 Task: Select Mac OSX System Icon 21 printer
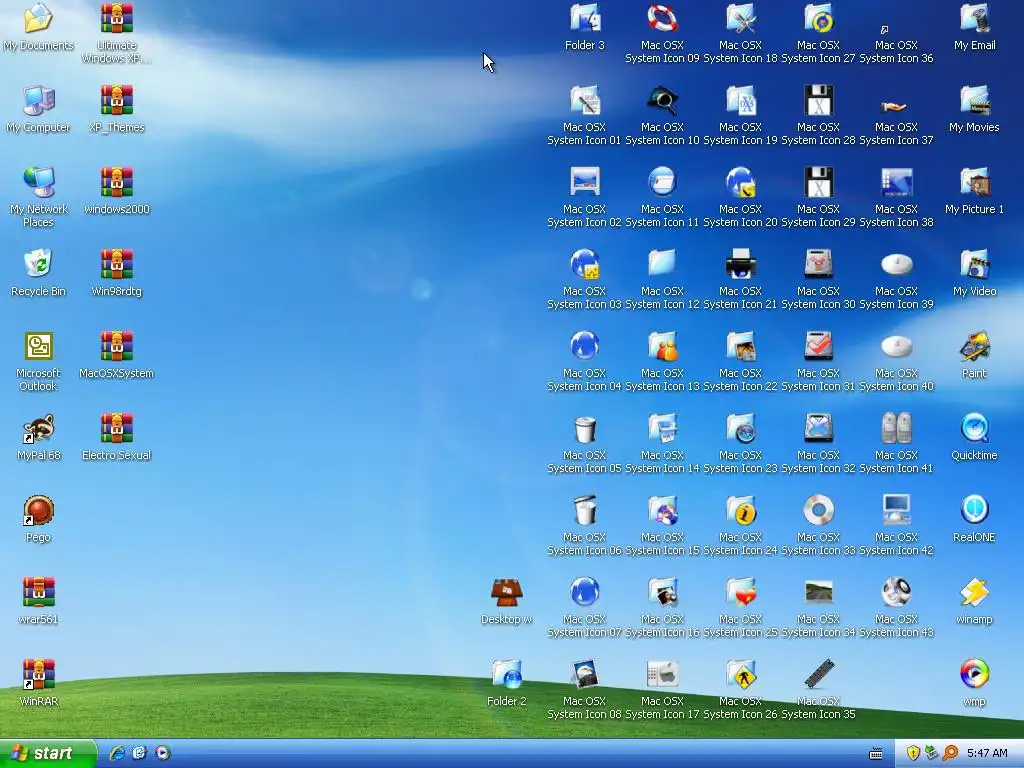point(740,264)
